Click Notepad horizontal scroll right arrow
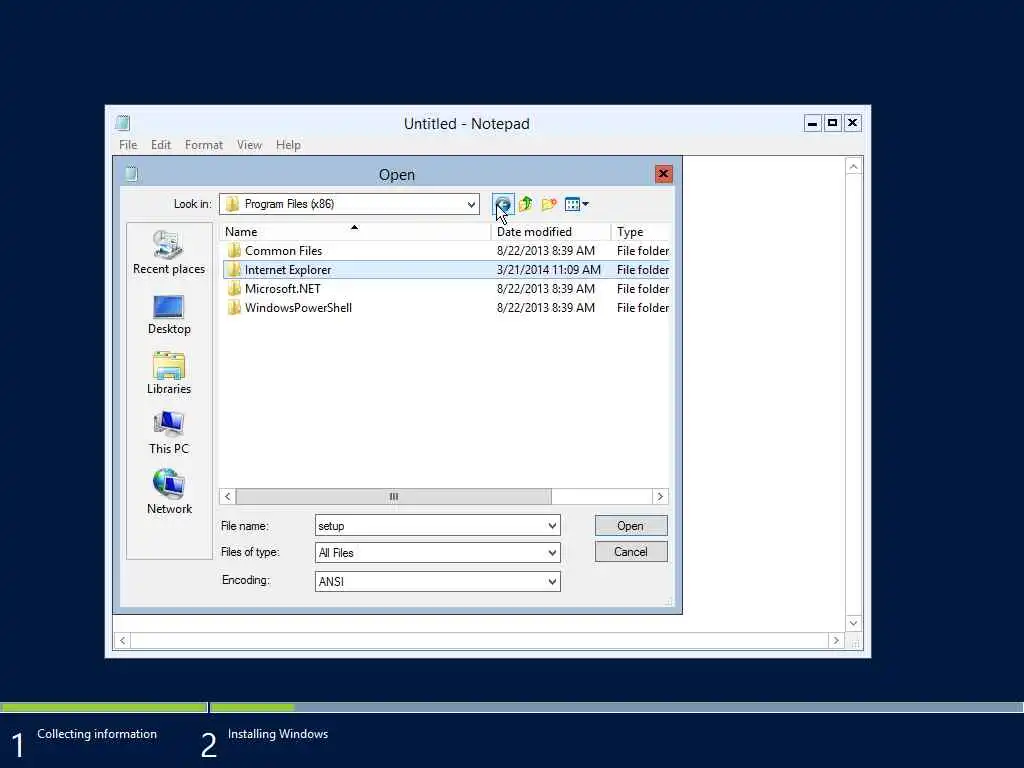 click(837, 641)
